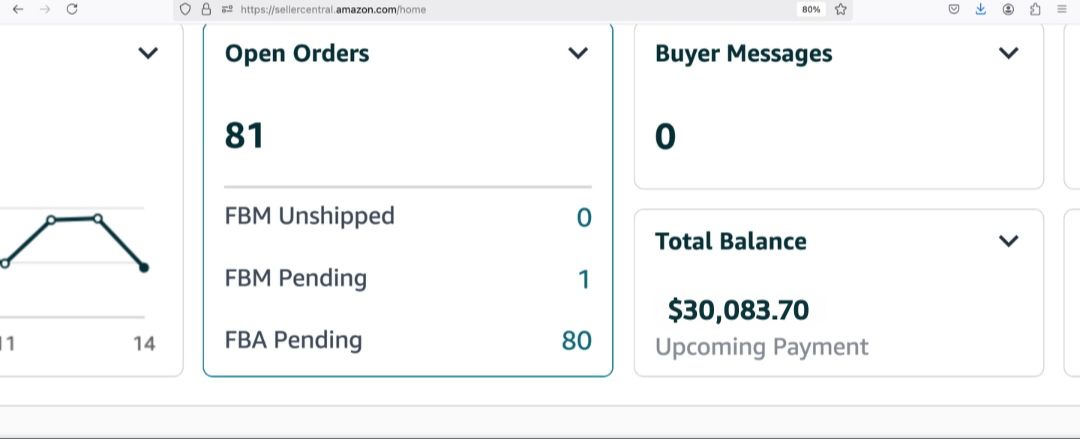Screen dimensions: 1080x439
Task: Collapse the Open Orders card
Action: pyautogui.click(x=578, y=54)
